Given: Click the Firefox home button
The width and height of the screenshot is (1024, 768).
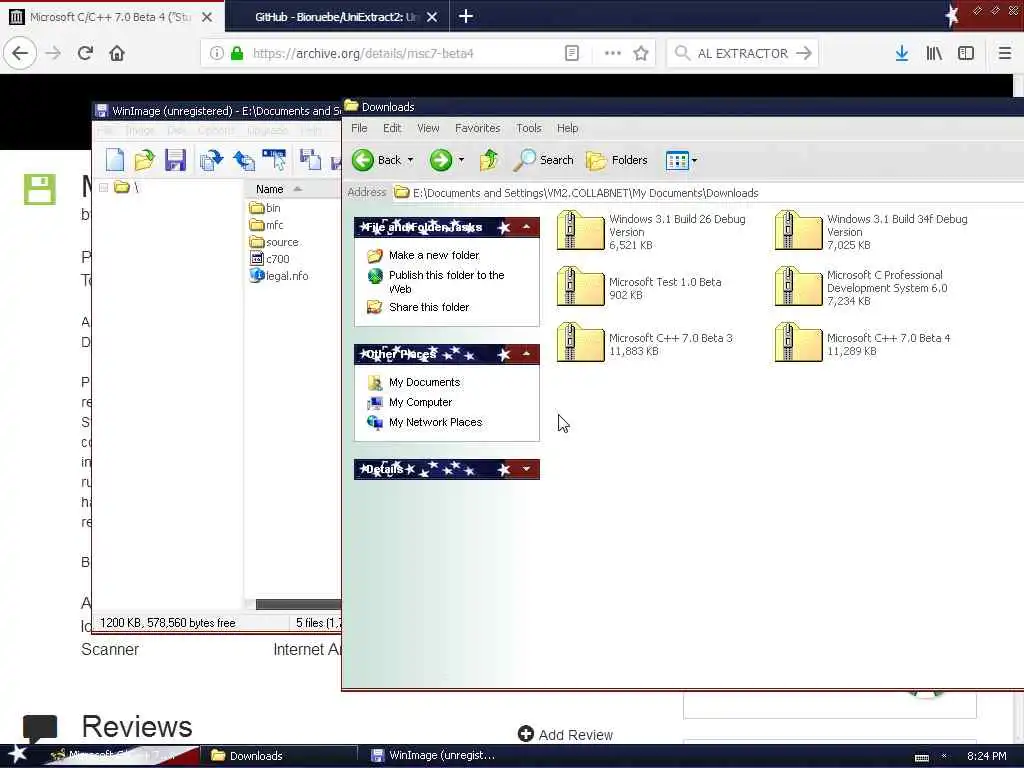Looking at the screenshot, I should (x=117, y=53).
